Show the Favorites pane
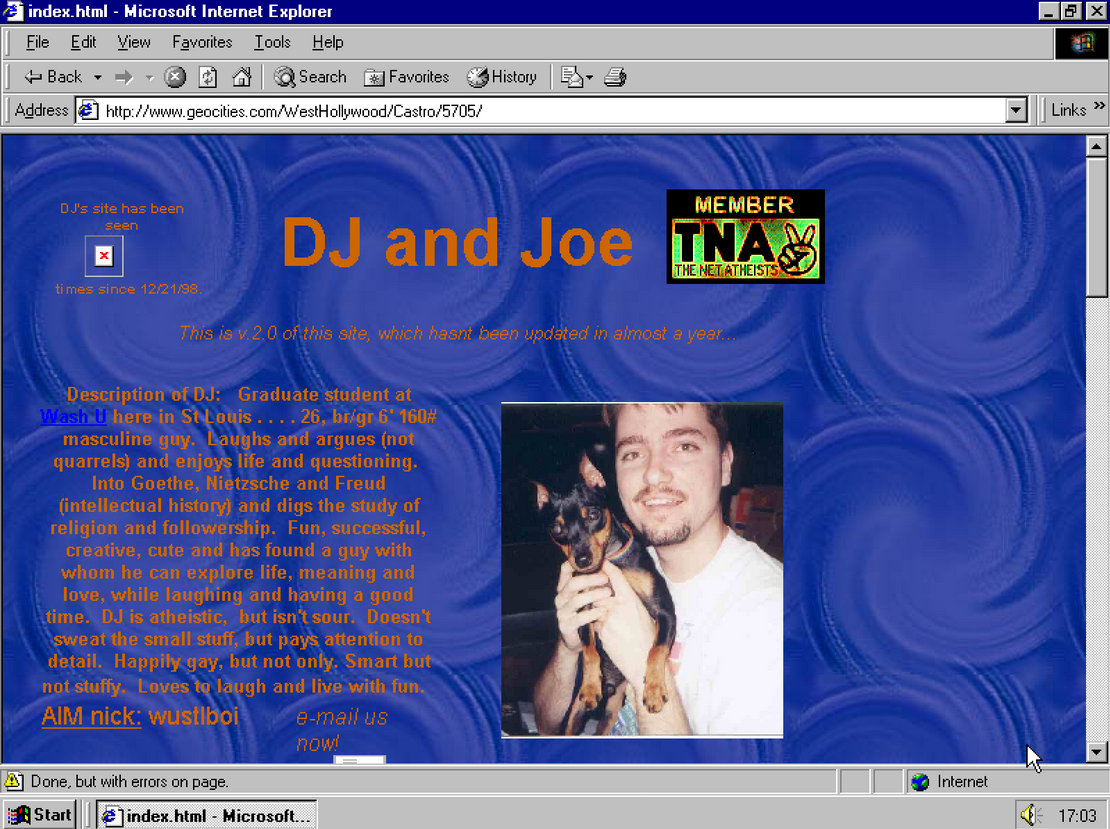 point(406,77)
